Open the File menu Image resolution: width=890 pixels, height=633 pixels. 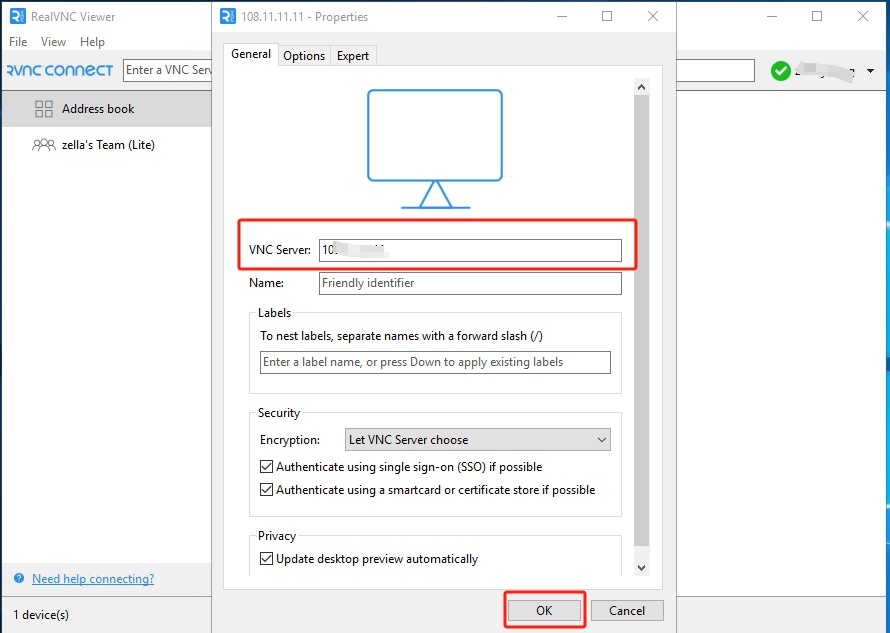[18, 42]
